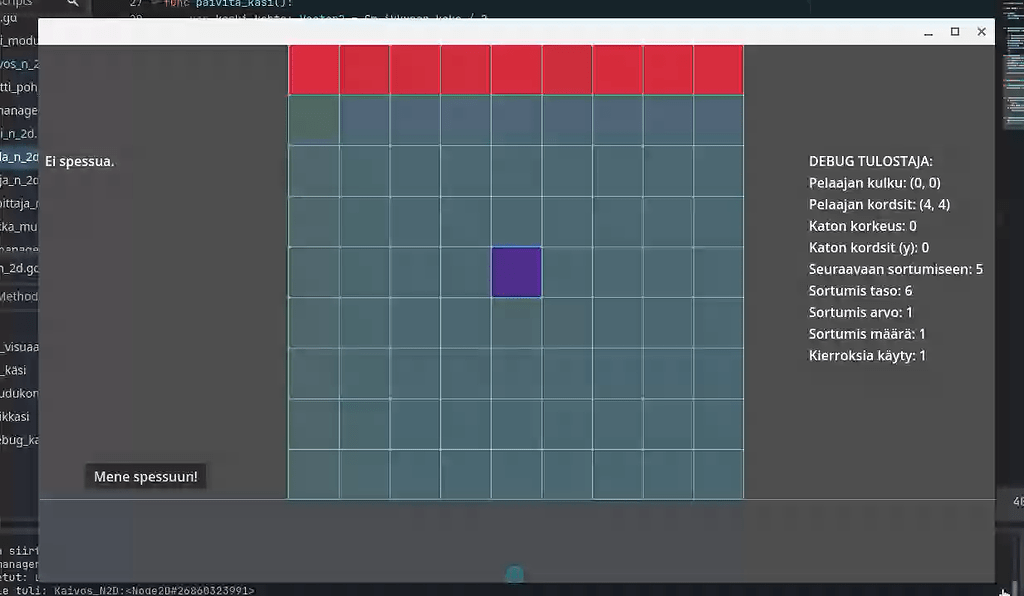Click the purple player block in the grid
Viewport: 1024px width, 596px height.
tap(515, 271)
